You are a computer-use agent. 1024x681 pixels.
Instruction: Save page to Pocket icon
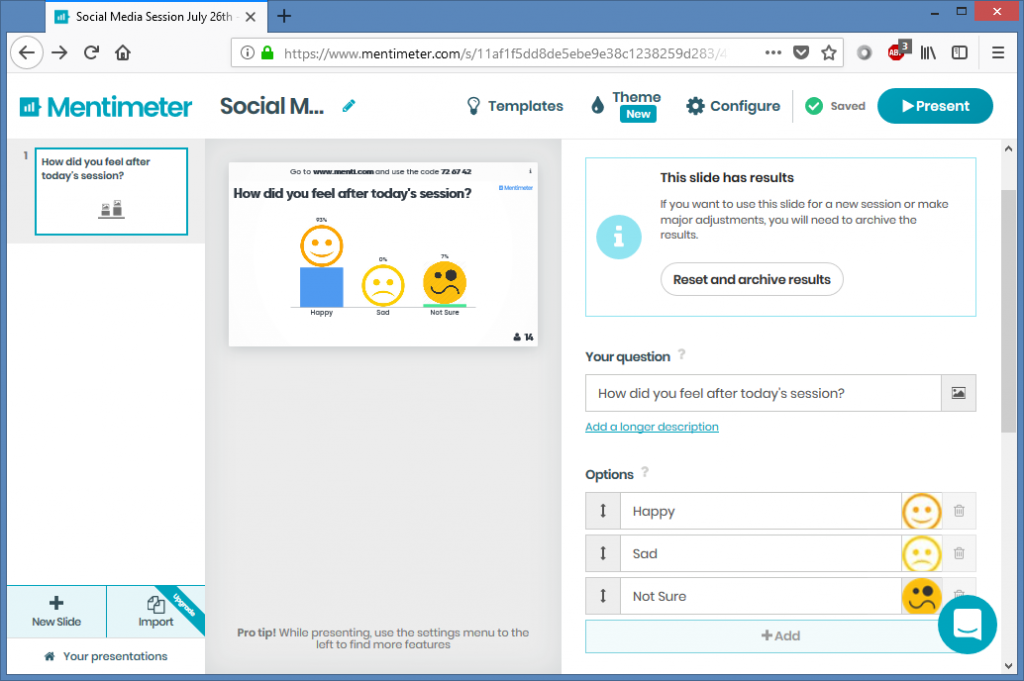click(x=801, y=53)
